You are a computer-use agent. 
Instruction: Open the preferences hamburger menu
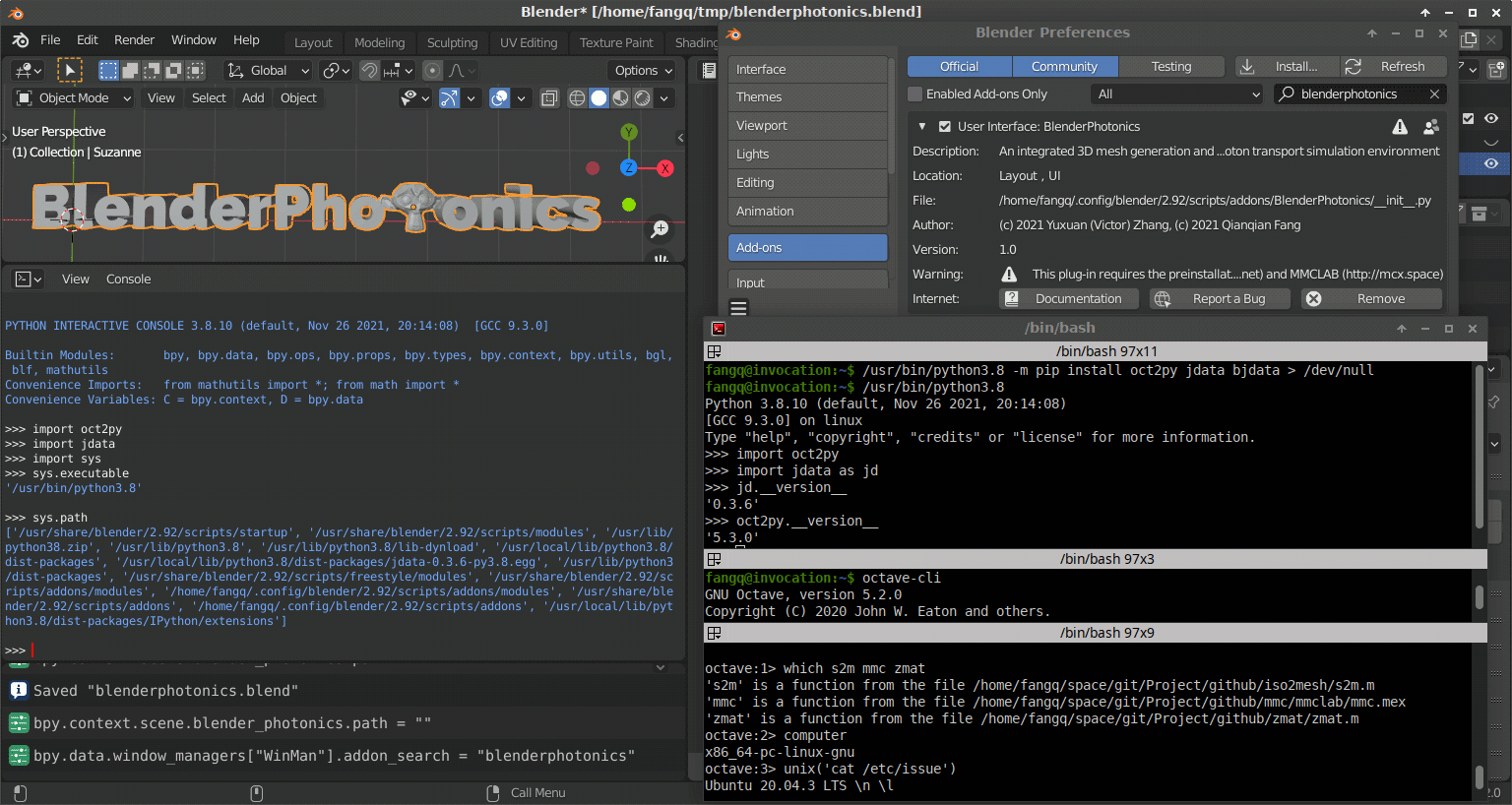(738, 308)
